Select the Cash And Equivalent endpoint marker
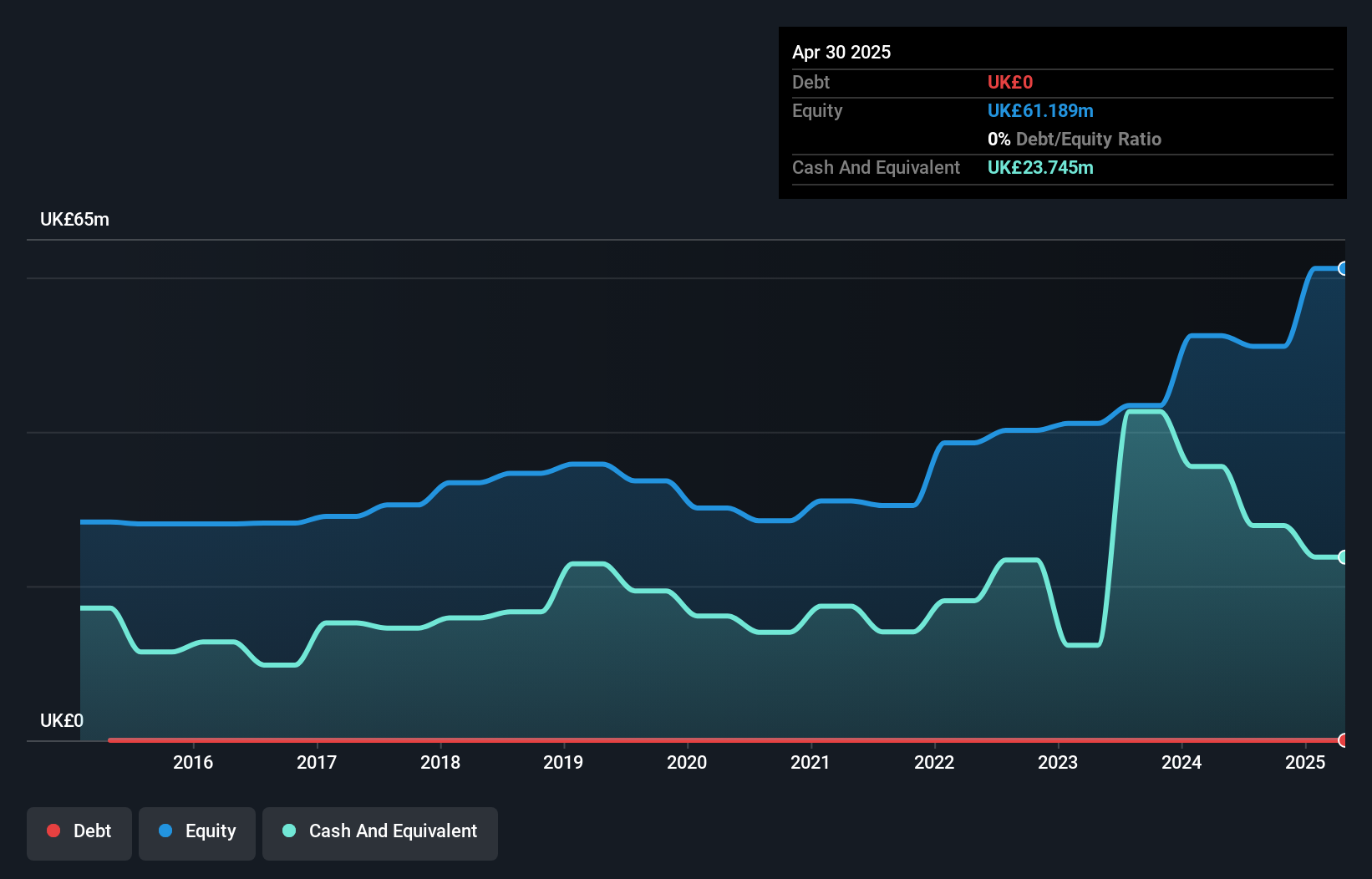This screenshot has height=879, width=1372. [1343, 556]
